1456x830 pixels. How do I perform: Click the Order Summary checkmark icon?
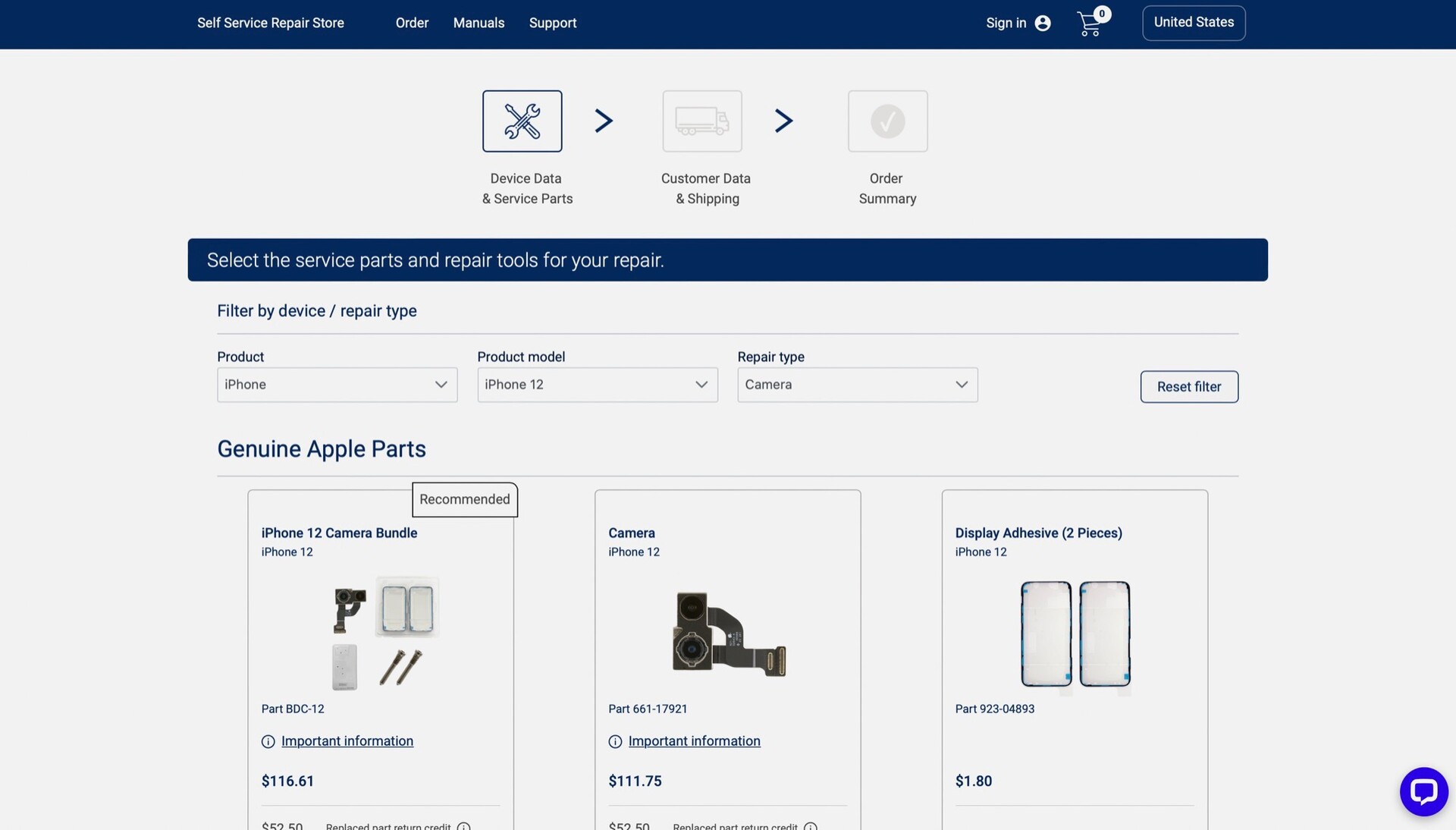887,121
